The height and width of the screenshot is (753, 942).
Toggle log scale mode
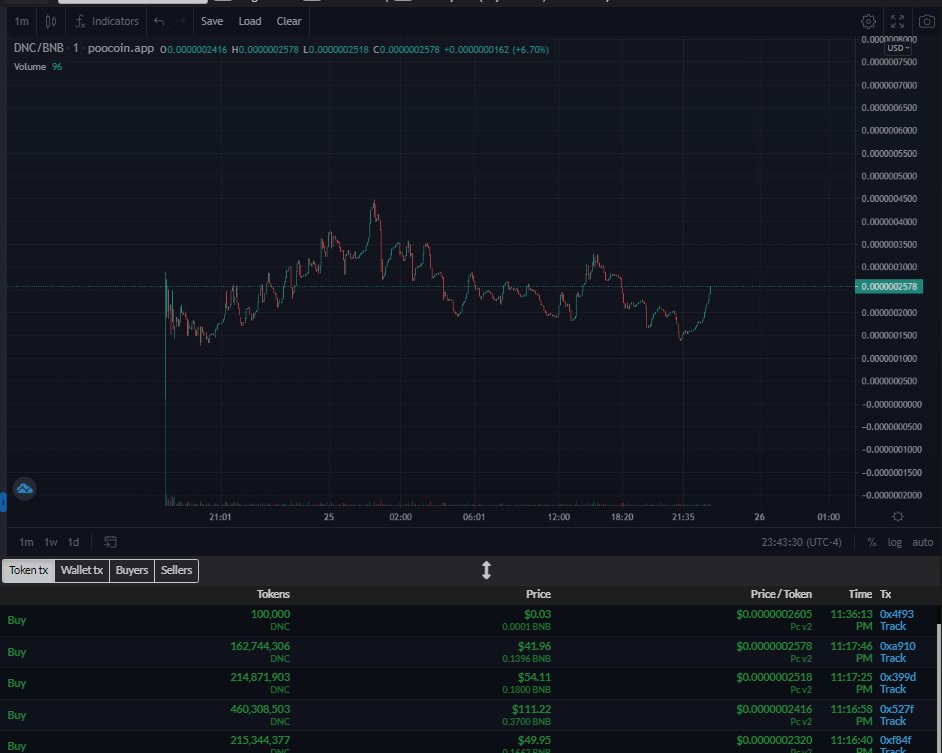(895, 542)
